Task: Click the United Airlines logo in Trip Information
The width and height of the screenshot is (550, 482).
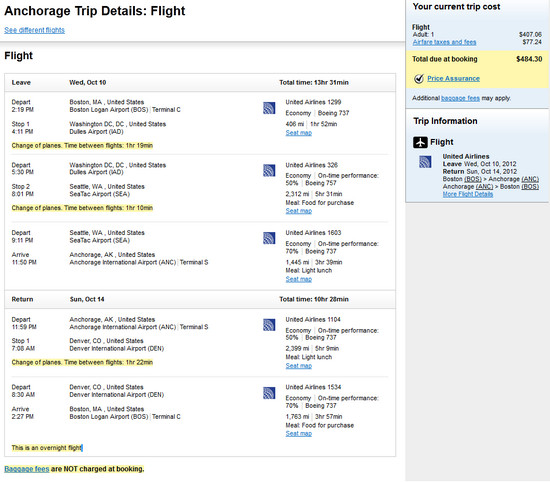Action: (425, 162)
